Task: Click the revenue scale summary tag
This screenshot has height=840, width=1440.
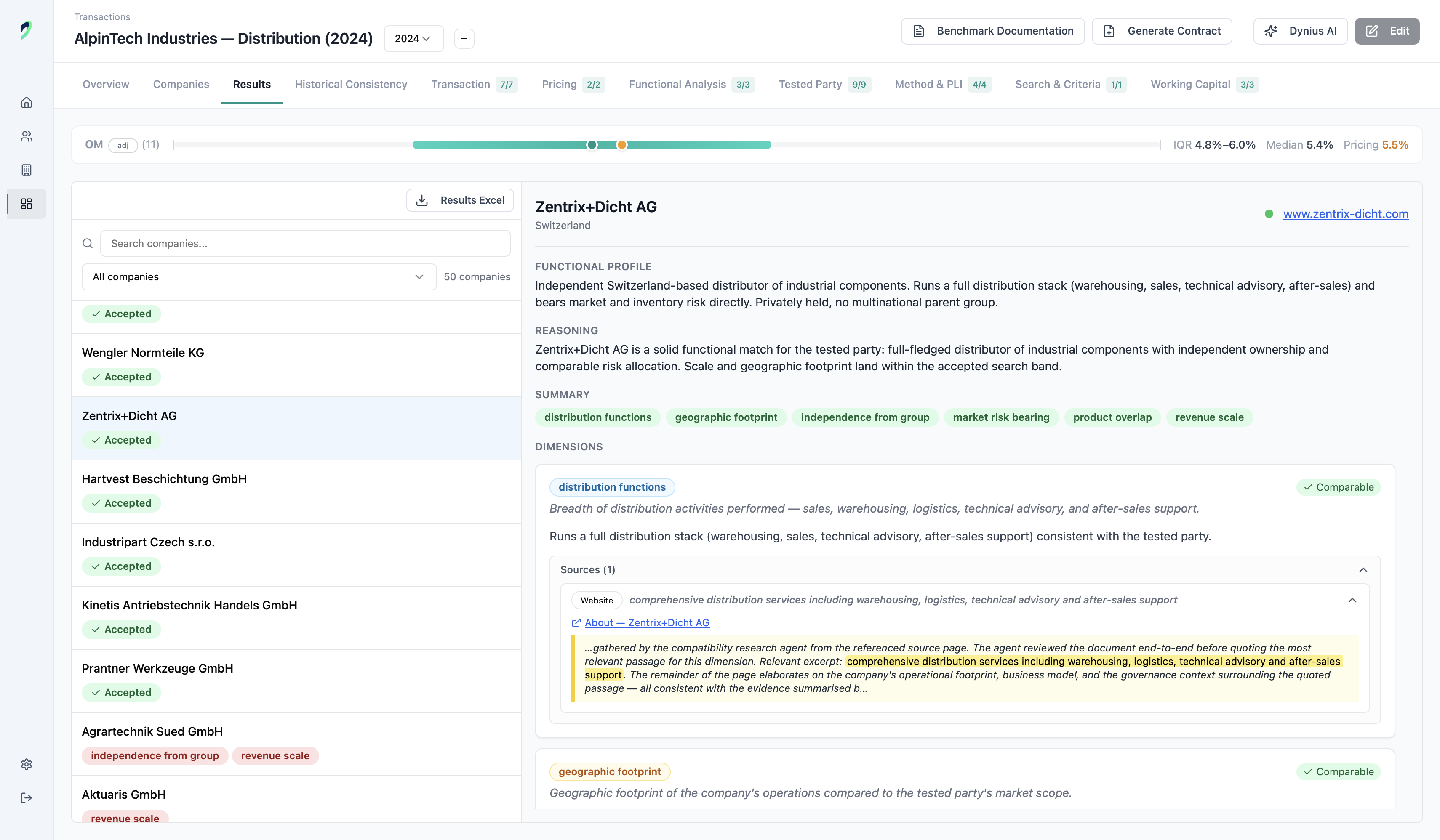Action: tap(1210, 417)
